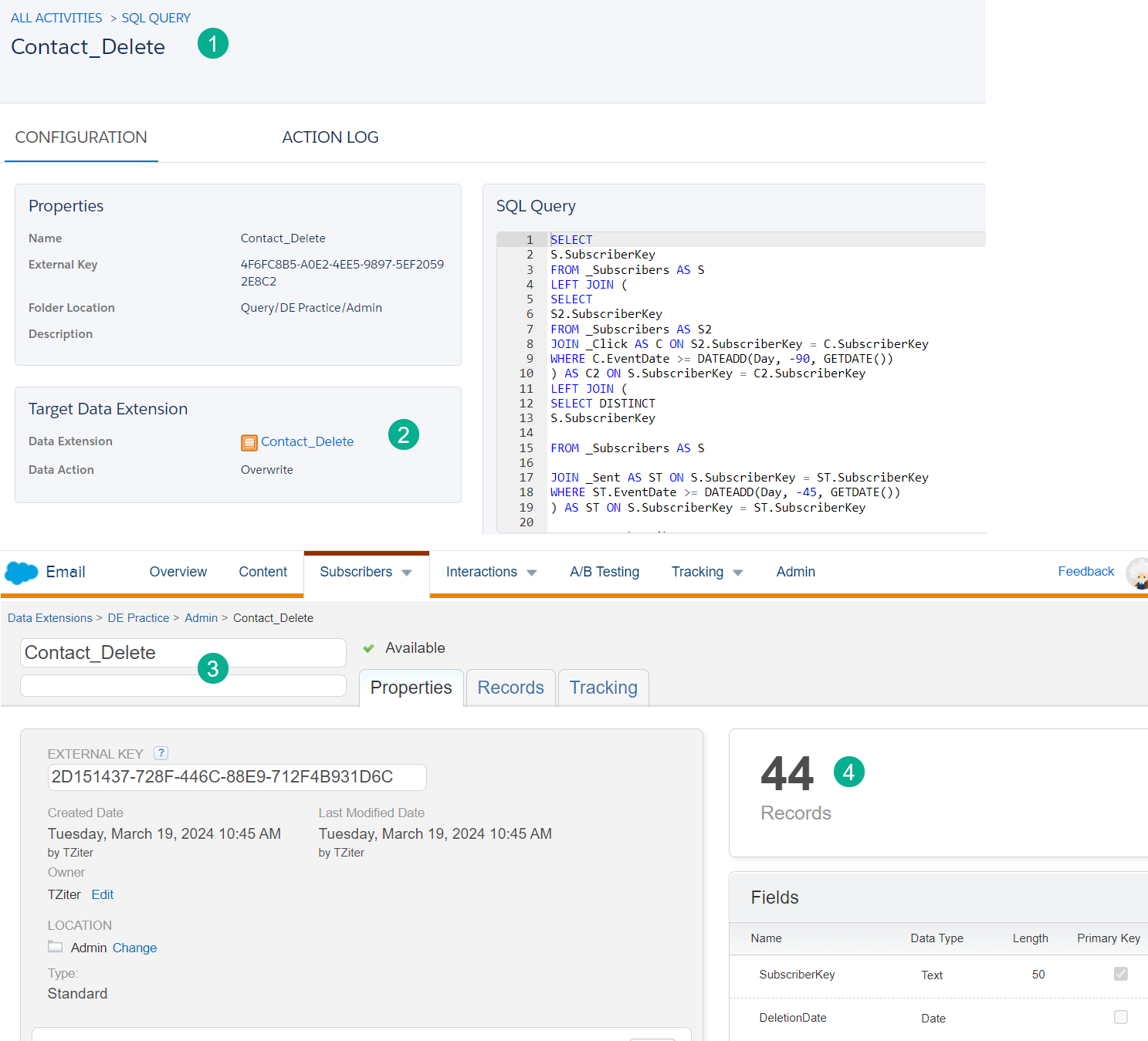Image resolution: width=1148 pixels, height=1041 pixels.
Task: Enable Primary Key for DeletionDate field
Action: (1120, 1017)
